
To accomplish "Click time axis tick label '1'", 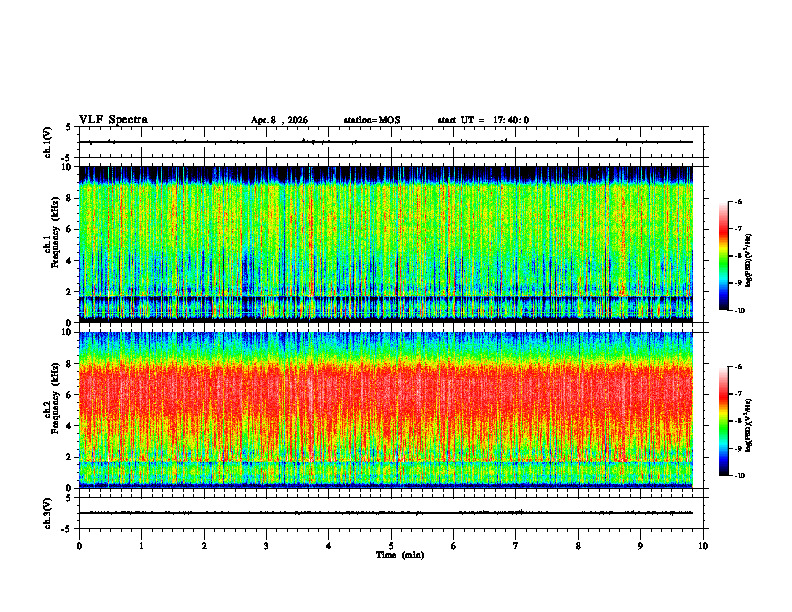I will [141, 546].
